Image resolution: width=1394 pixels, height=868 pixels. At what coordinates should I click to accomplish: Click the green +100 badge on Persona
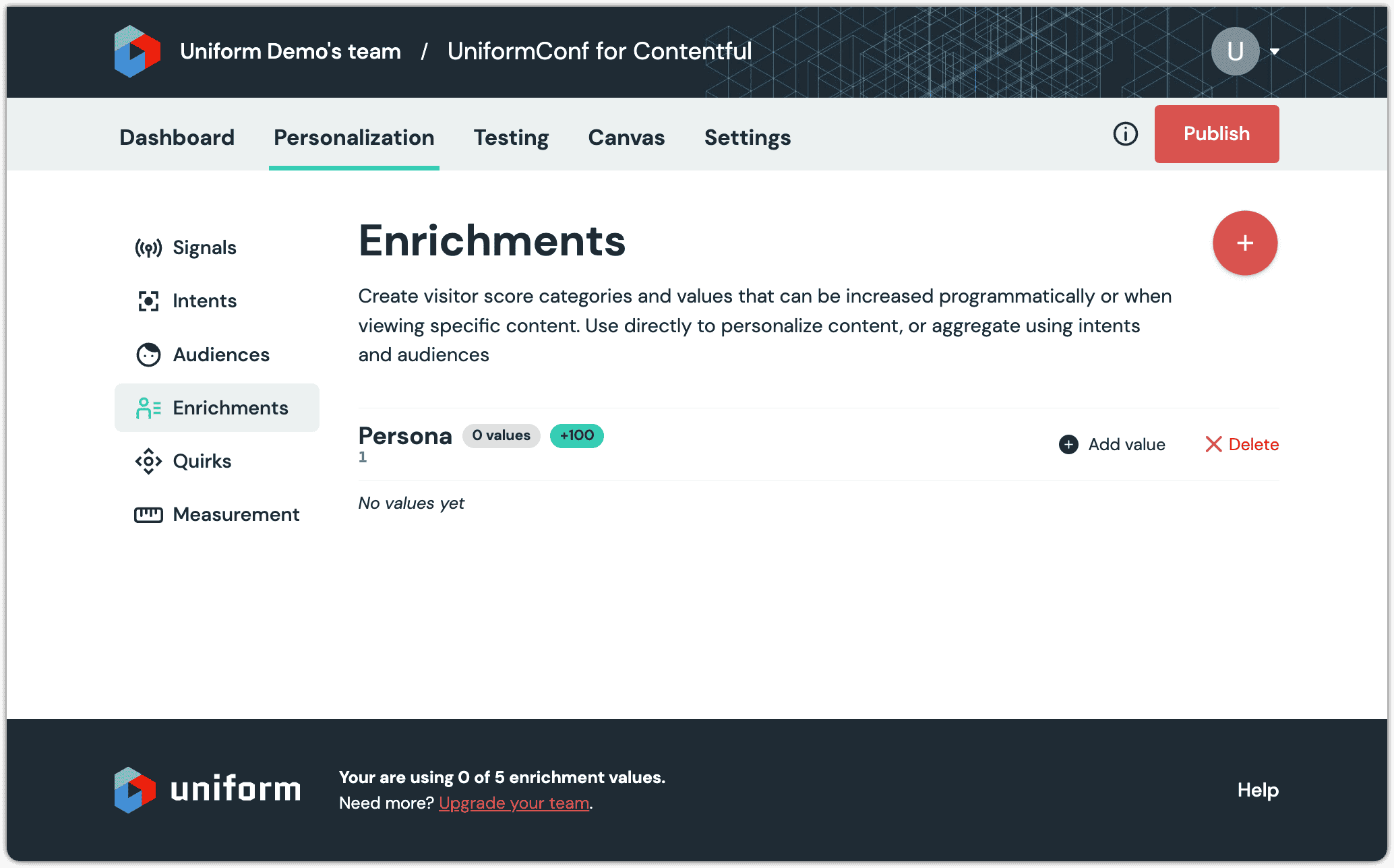(576, 436)
